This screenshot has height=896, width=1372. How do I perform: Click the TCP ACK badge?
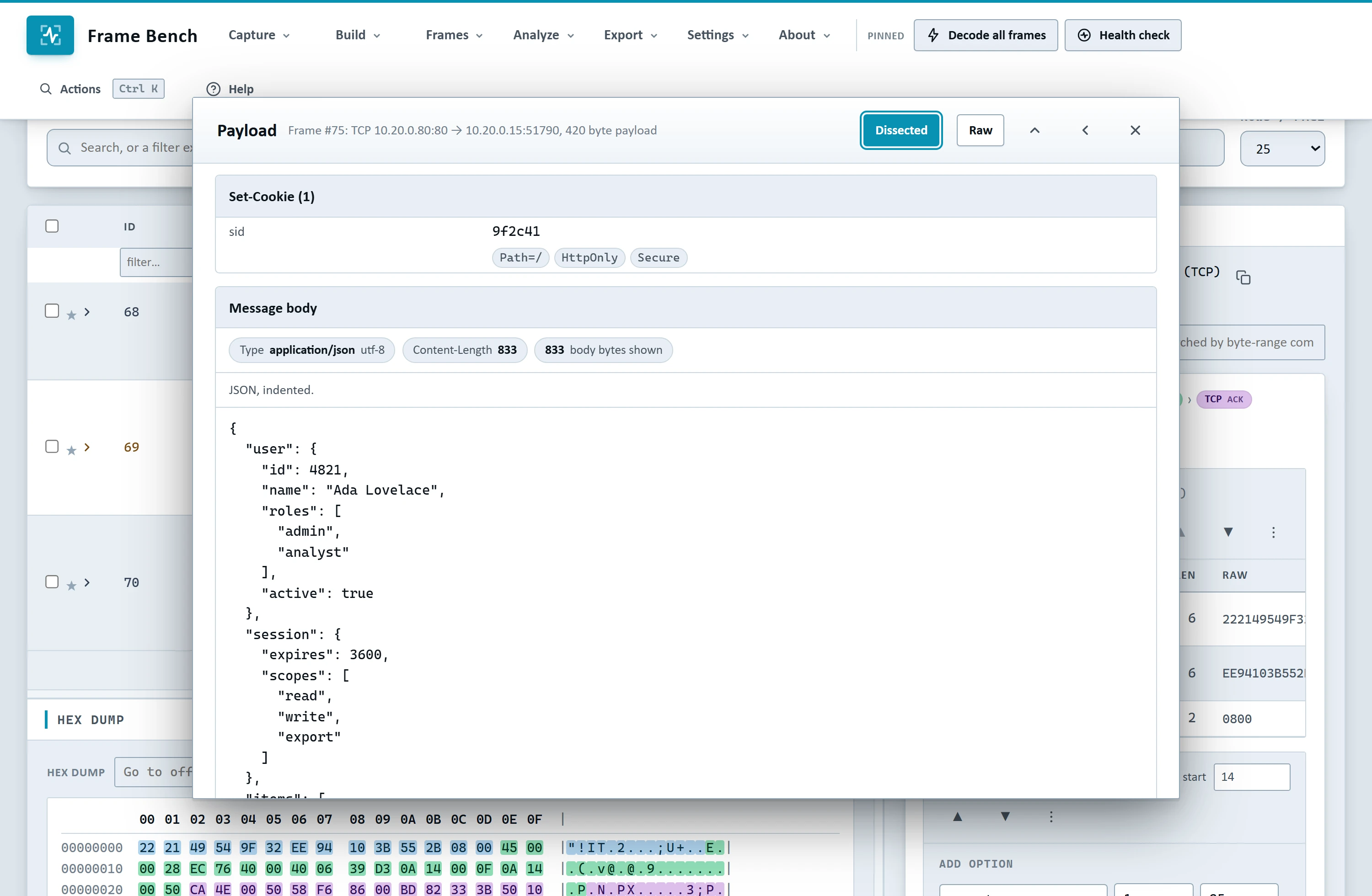[1223, 399]
